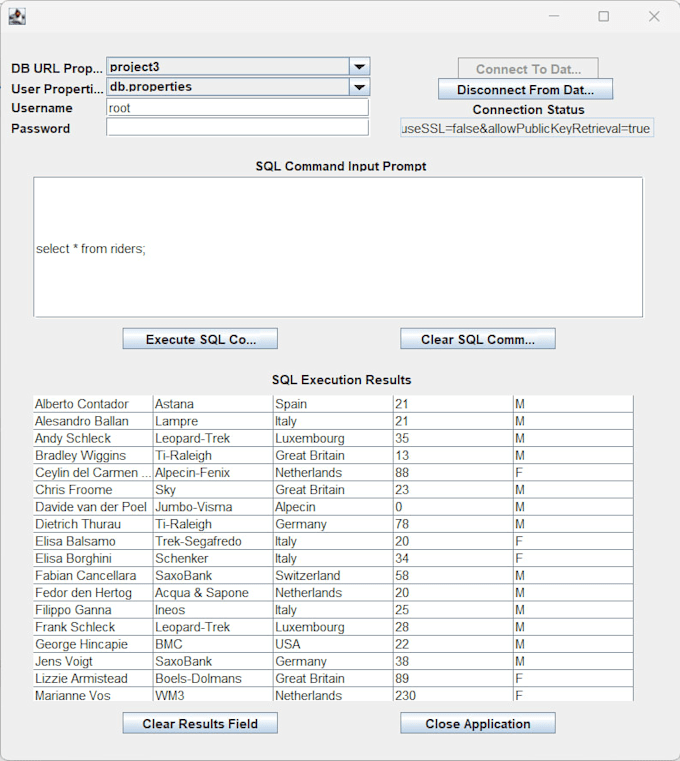Click the Schenker team cell
Viewport: 680px width, 761px height.
point(213,558)
